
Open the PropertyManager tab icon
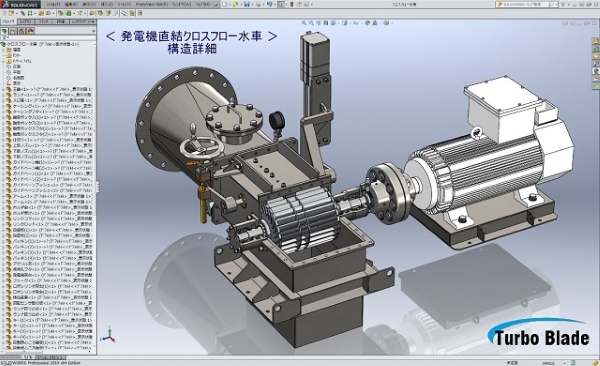click(13, 31)
